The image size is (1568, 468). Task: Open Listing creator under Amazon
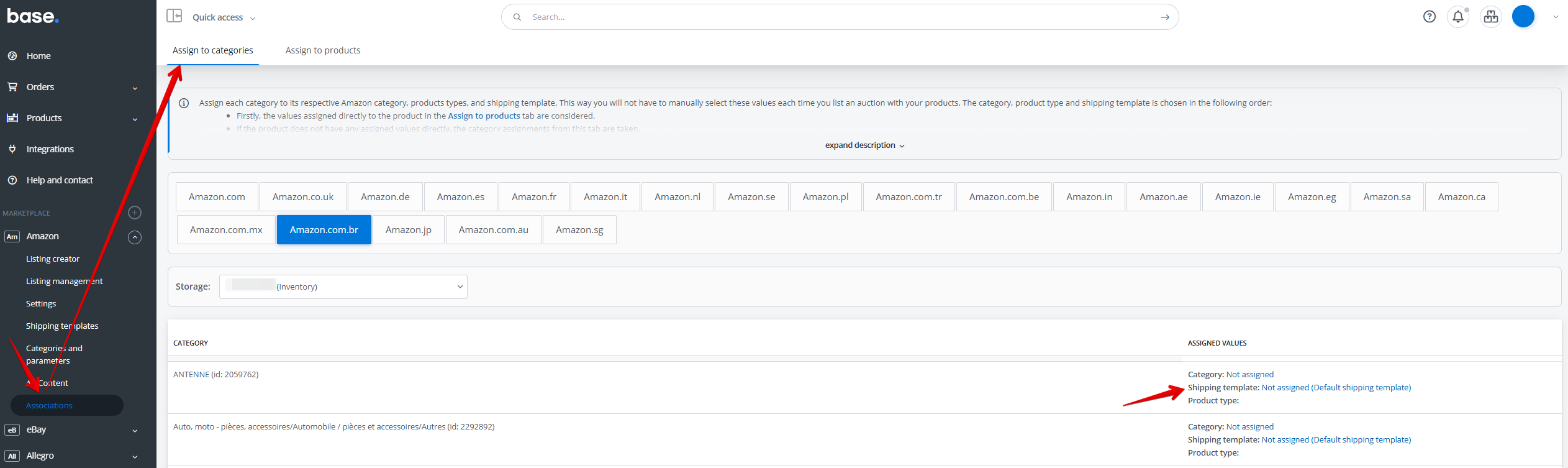point(53,259)
